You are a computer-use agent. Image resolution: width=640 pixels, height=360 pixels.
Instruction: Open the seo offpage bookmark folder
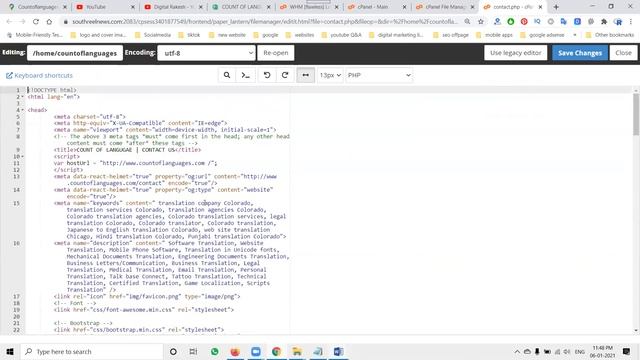451,35
